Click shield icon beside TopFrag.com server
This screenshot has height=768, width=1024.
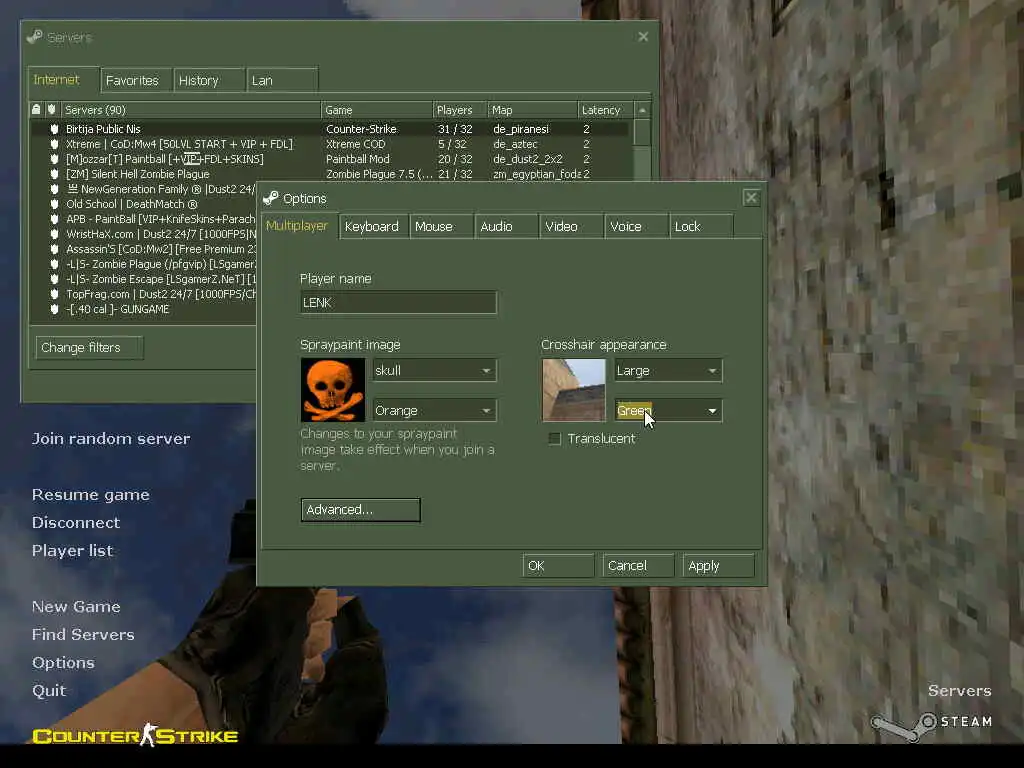pos(54,295)
